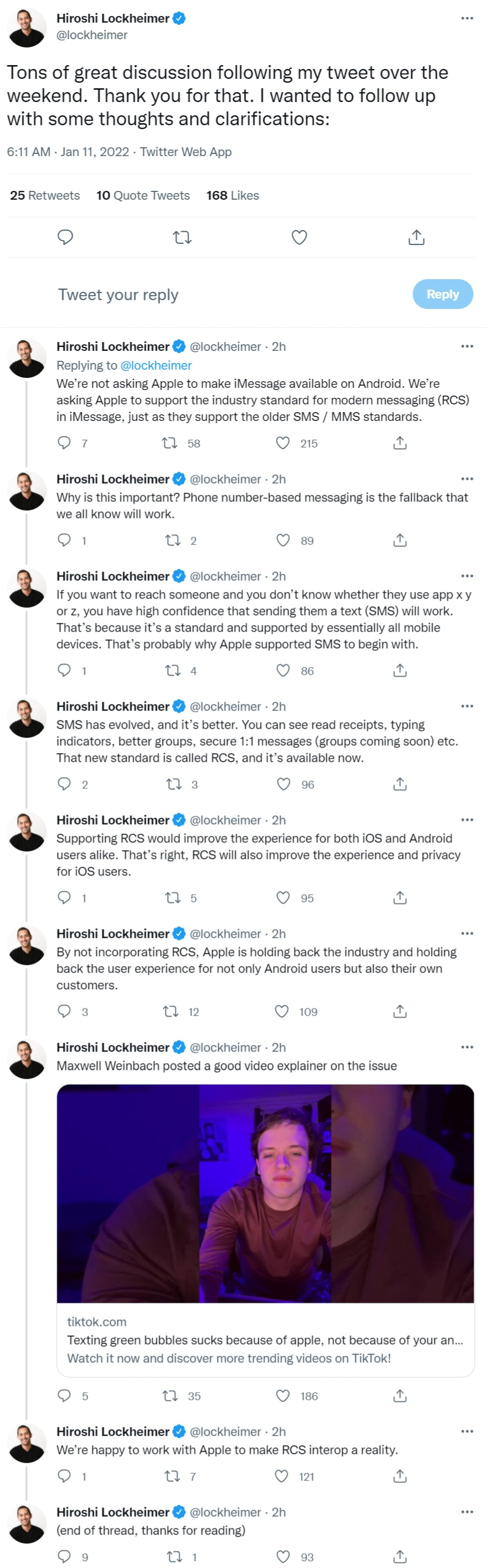
Task: Reply to the 'end of thread' tweet
Action: (64, 1556)
